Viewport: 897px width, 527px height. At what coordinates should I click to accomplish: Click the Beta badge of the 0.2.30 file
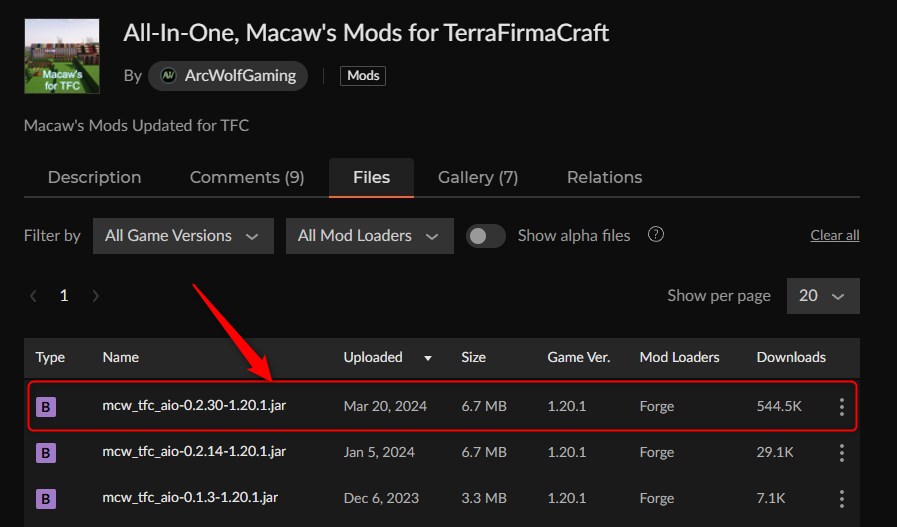[x=45, y=407]
